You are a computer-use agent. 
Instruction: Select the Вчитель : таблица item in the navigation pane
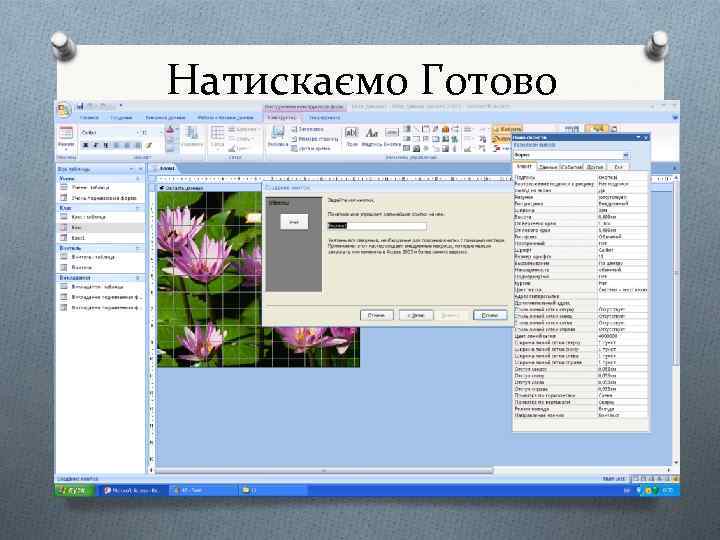click(100, 257)
